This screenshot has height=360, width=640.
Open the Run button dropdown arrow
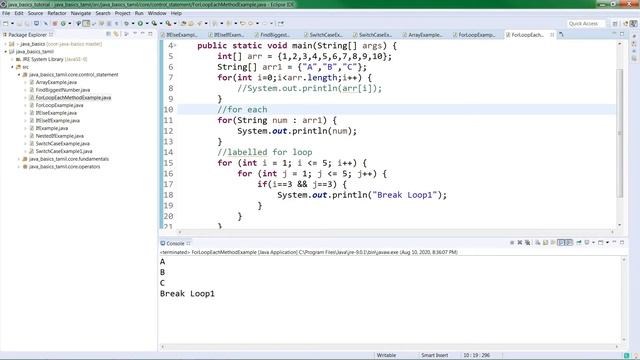(x=147, y=24)
